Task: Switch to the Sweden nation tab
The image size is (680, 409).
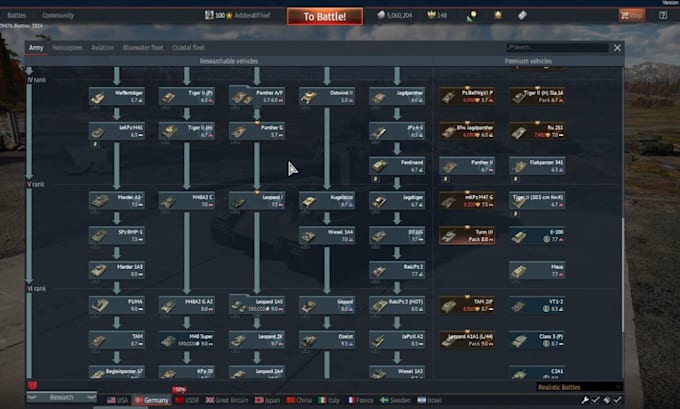Action: (x=395, y=400)
